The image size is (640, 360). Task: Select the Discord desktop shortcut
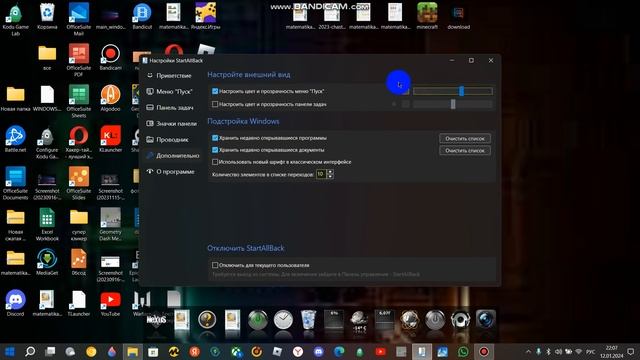click(x=16, y=303)
